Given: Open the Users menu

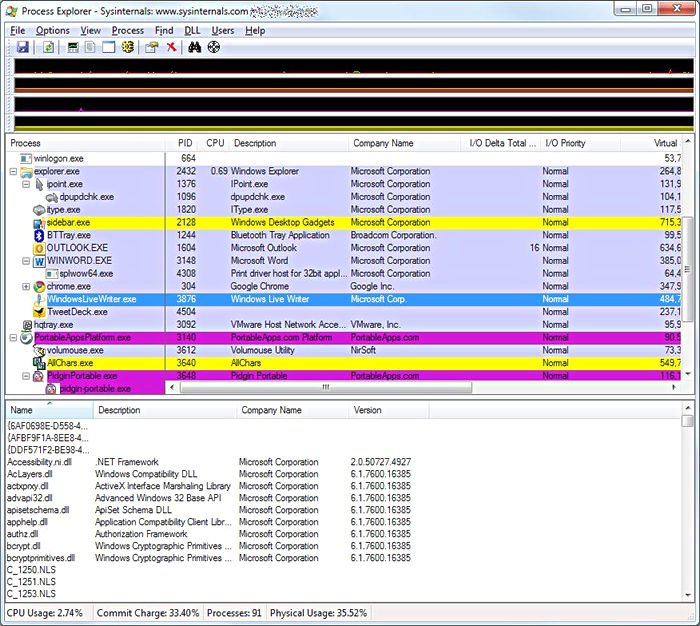Looking at the screenshot, I should click(x=223, y=30).
